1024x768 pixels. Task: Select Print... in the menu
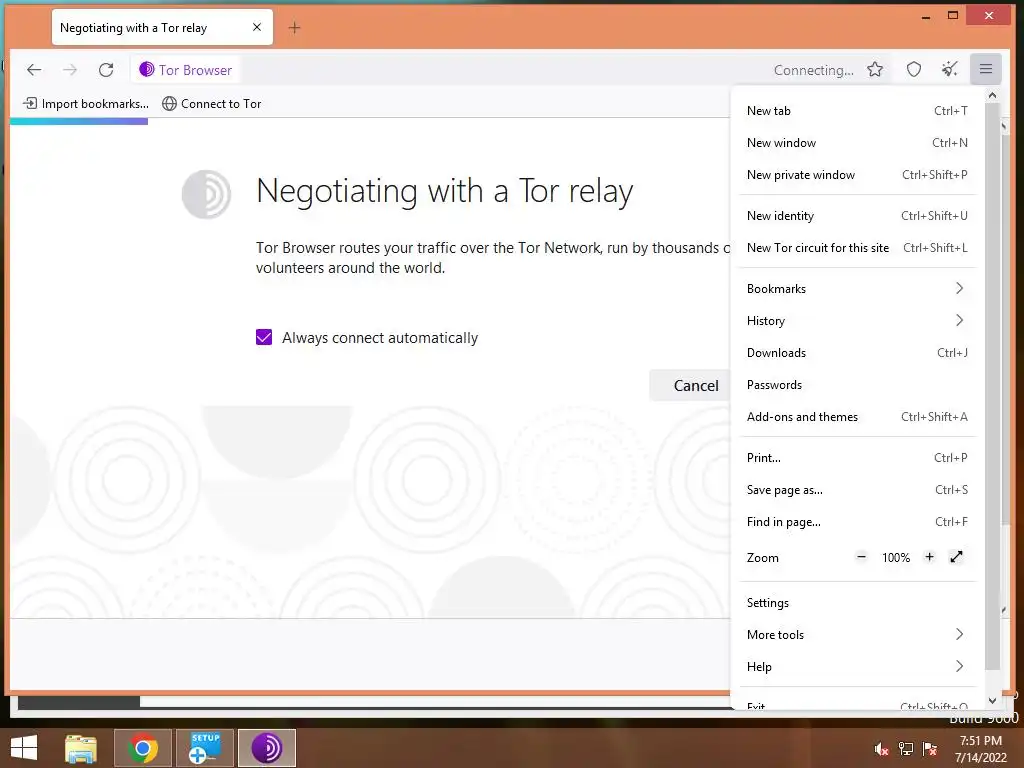857,458
